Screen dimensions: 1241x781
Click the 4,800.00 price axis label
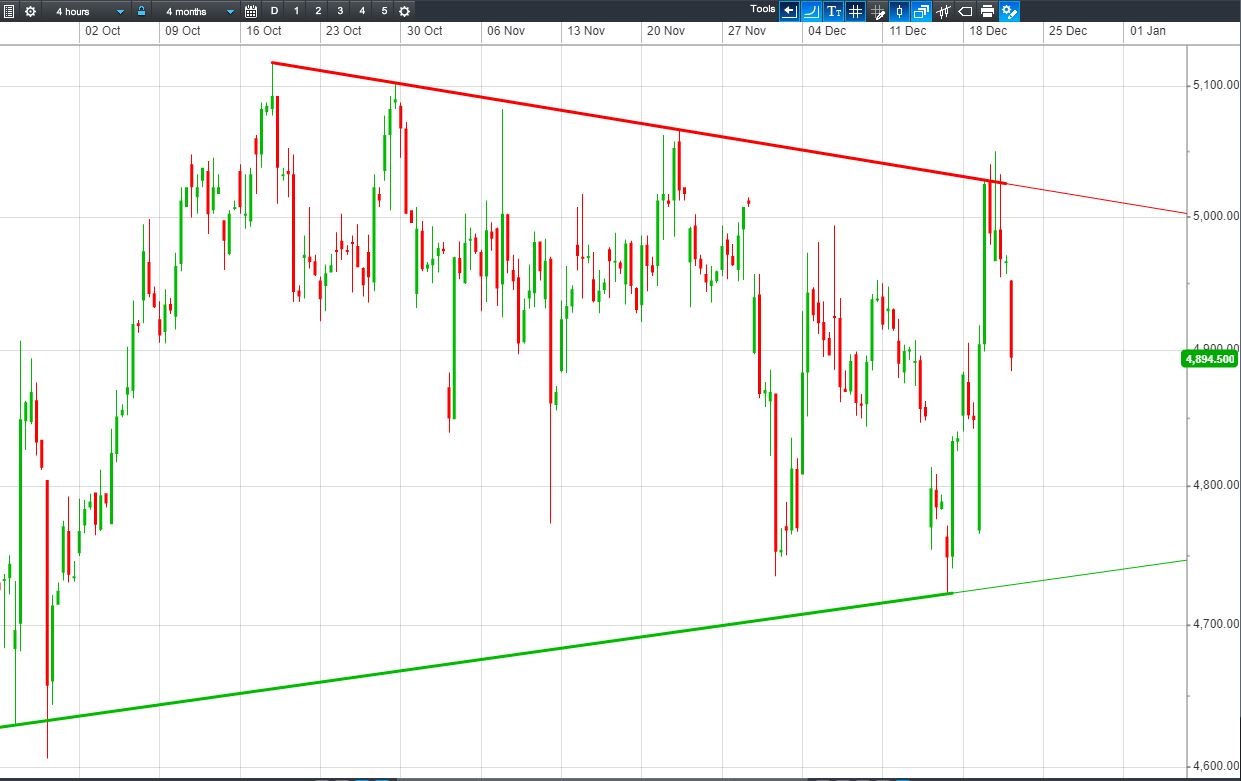pos(1214,486)
